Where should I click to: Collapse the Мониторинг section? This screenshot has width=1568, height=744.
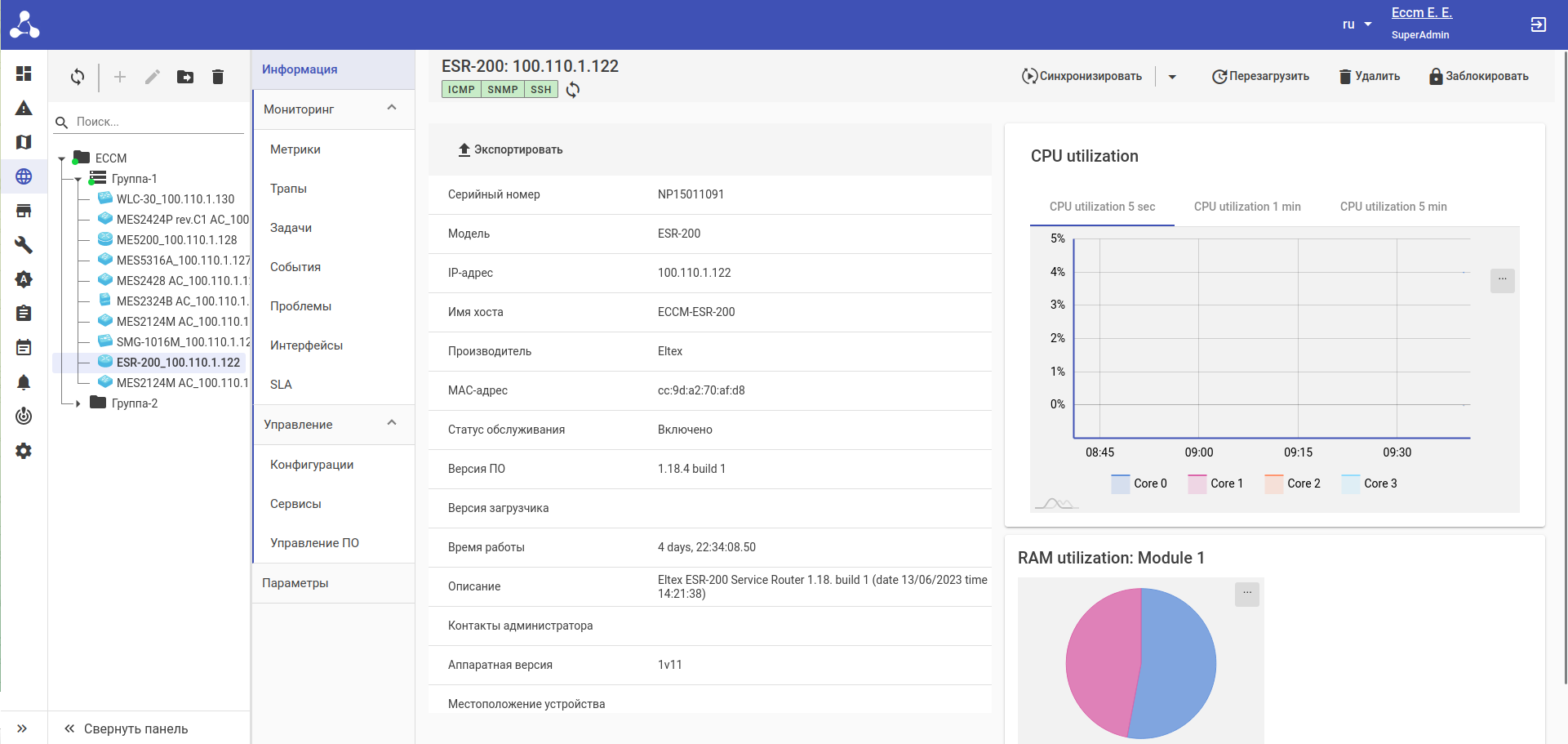click(x=392, y=109)
